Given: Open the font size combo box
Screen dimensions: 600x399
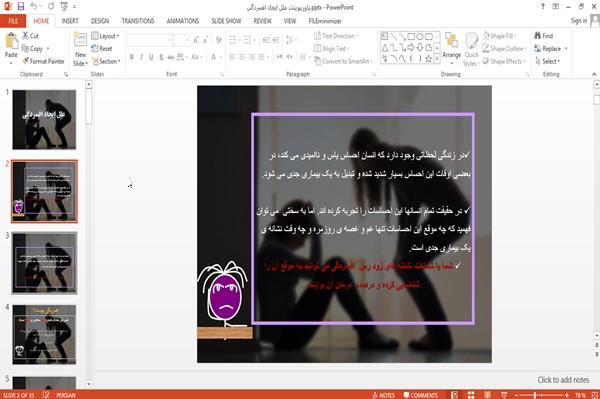Looking at the screenshot, I should click(182, 40).
